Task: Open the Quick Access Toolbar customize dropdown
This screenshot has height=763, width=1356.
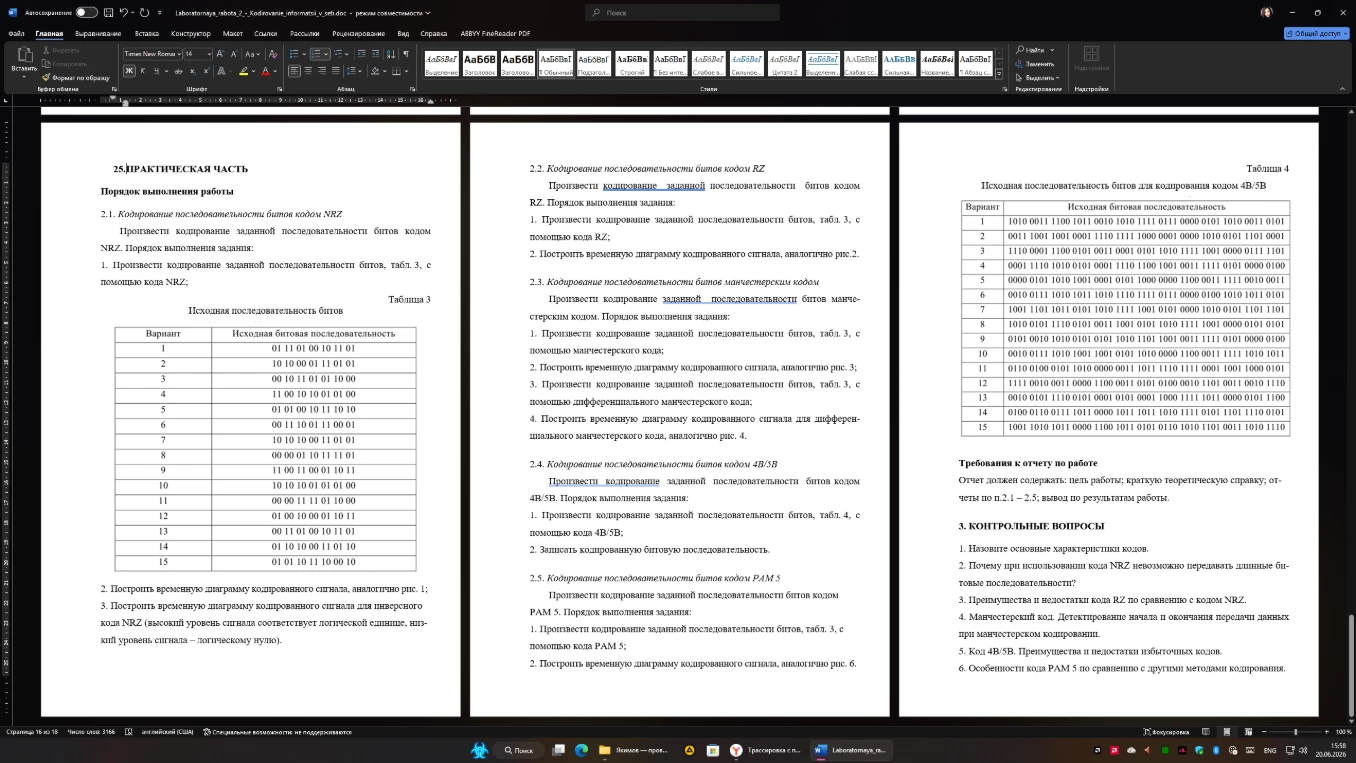Action: [160, 12]
